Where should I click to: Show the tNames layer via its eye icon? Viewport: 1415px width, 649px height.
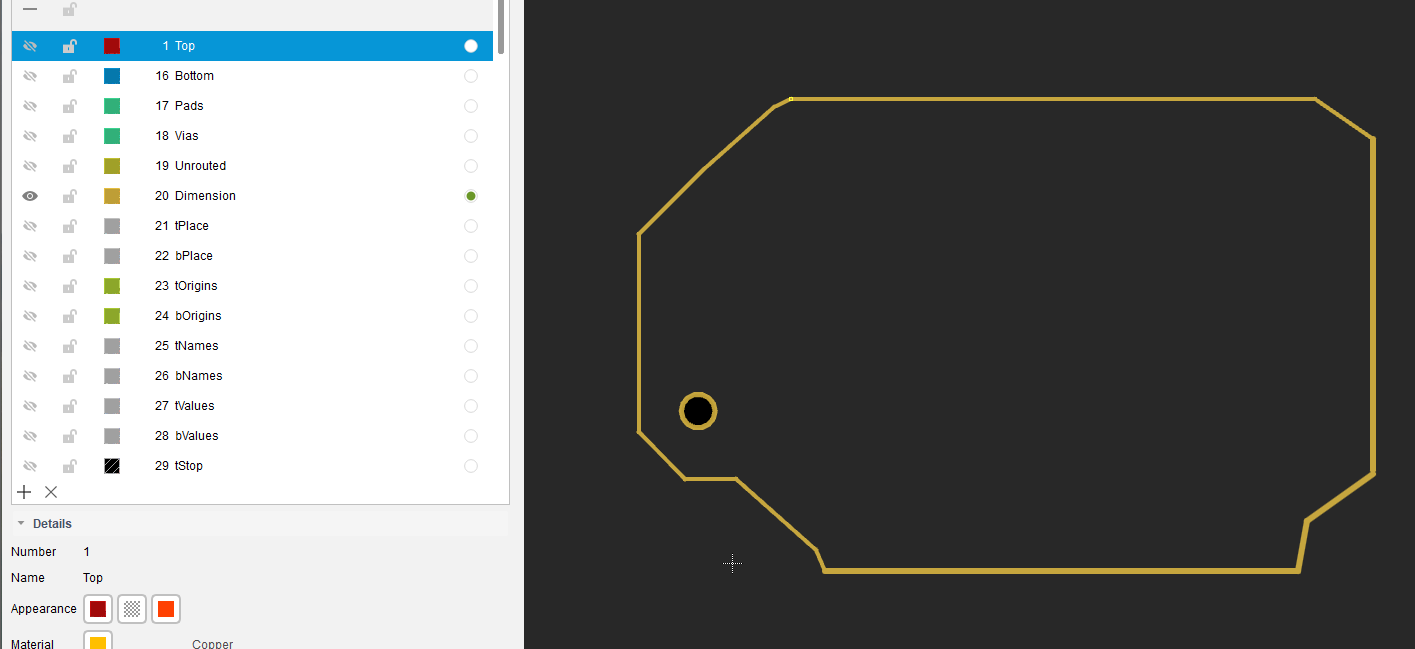[30, 346]
